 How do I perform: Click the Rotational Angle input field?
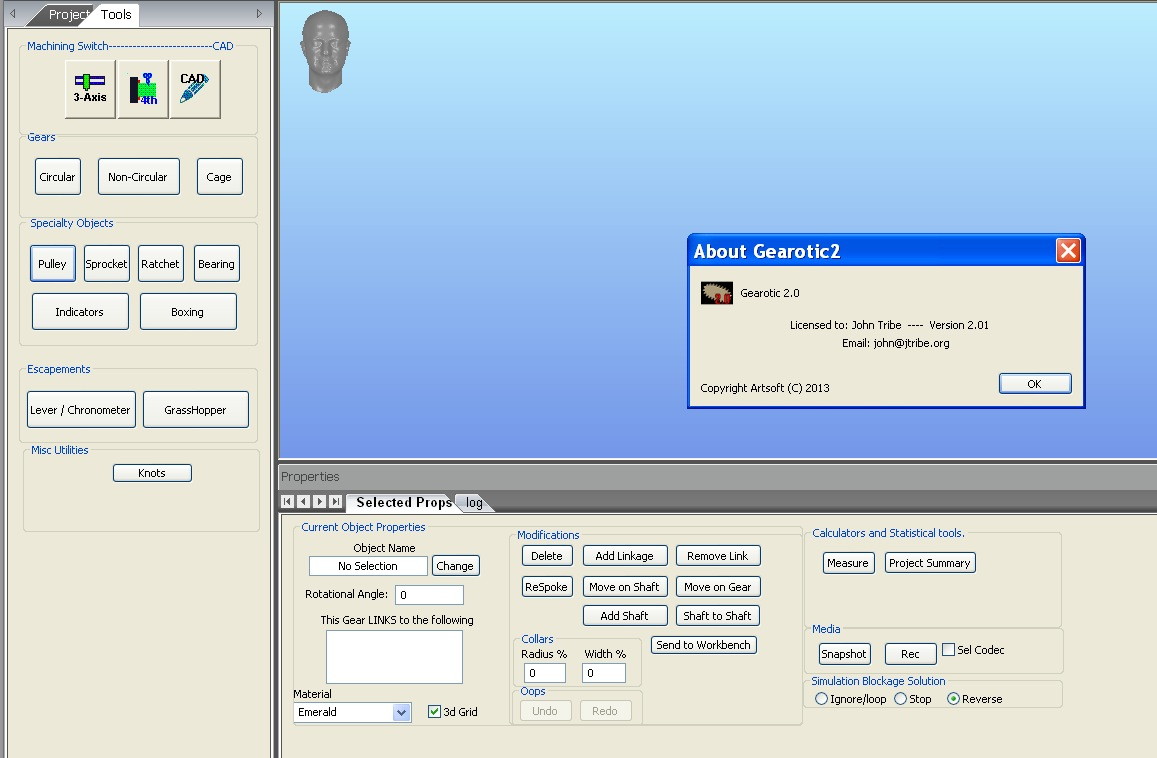pyautogui.click(x=429, y=595)
